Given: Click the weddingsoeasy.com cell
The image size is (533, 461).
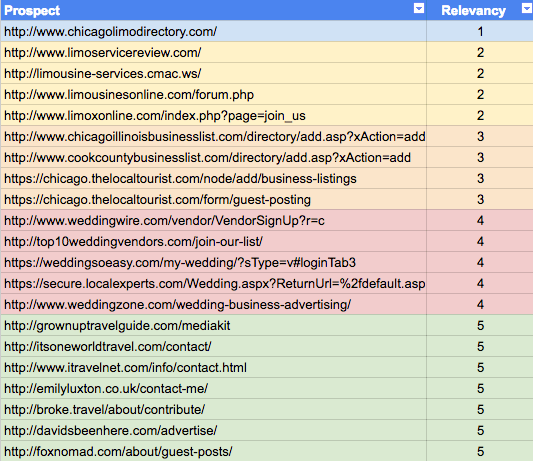Looking at the screenshot, I should click(213, 262).
